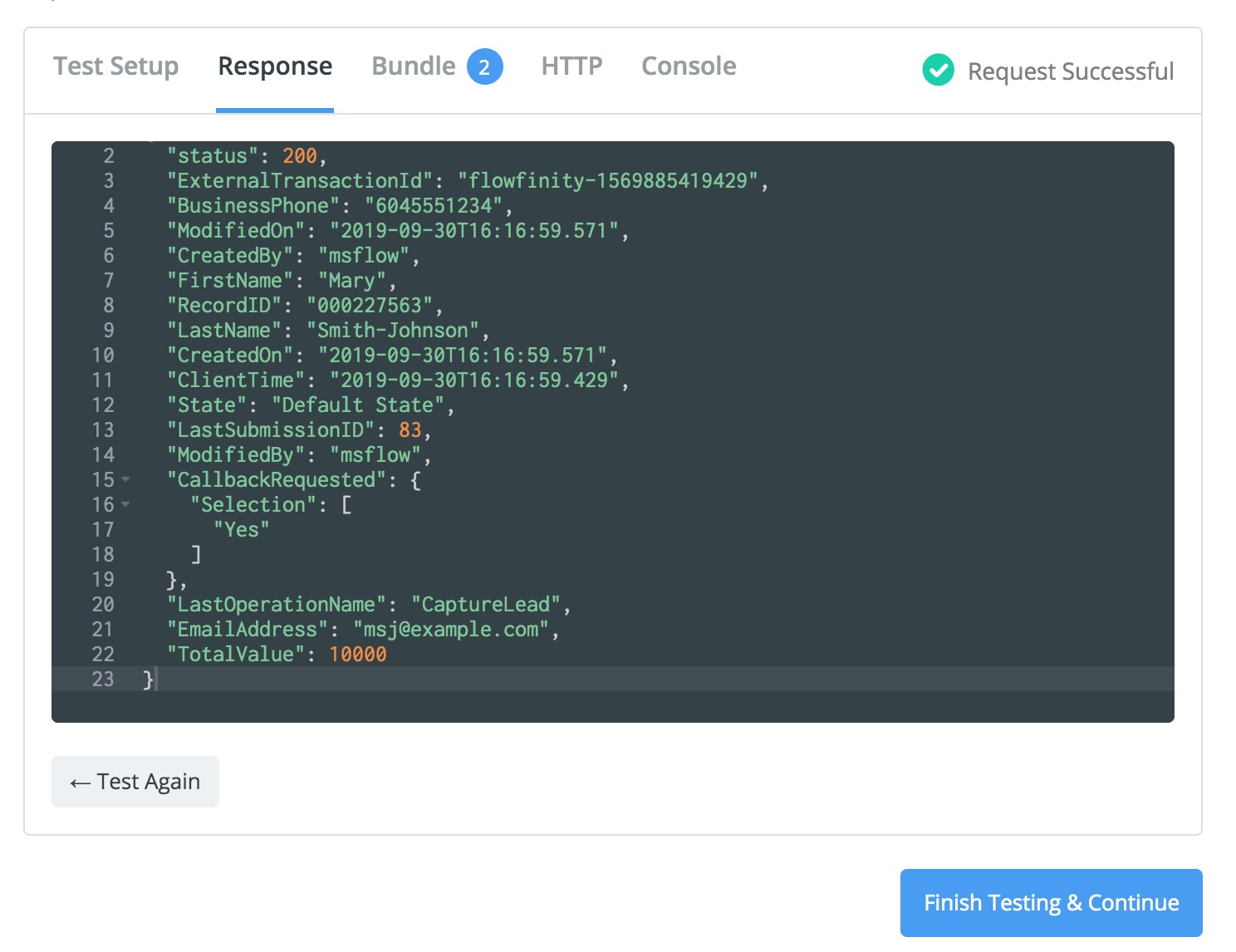Click the Test Again button
The width and height of the screenshot is (1236, 952).
[x=135, y=782]
